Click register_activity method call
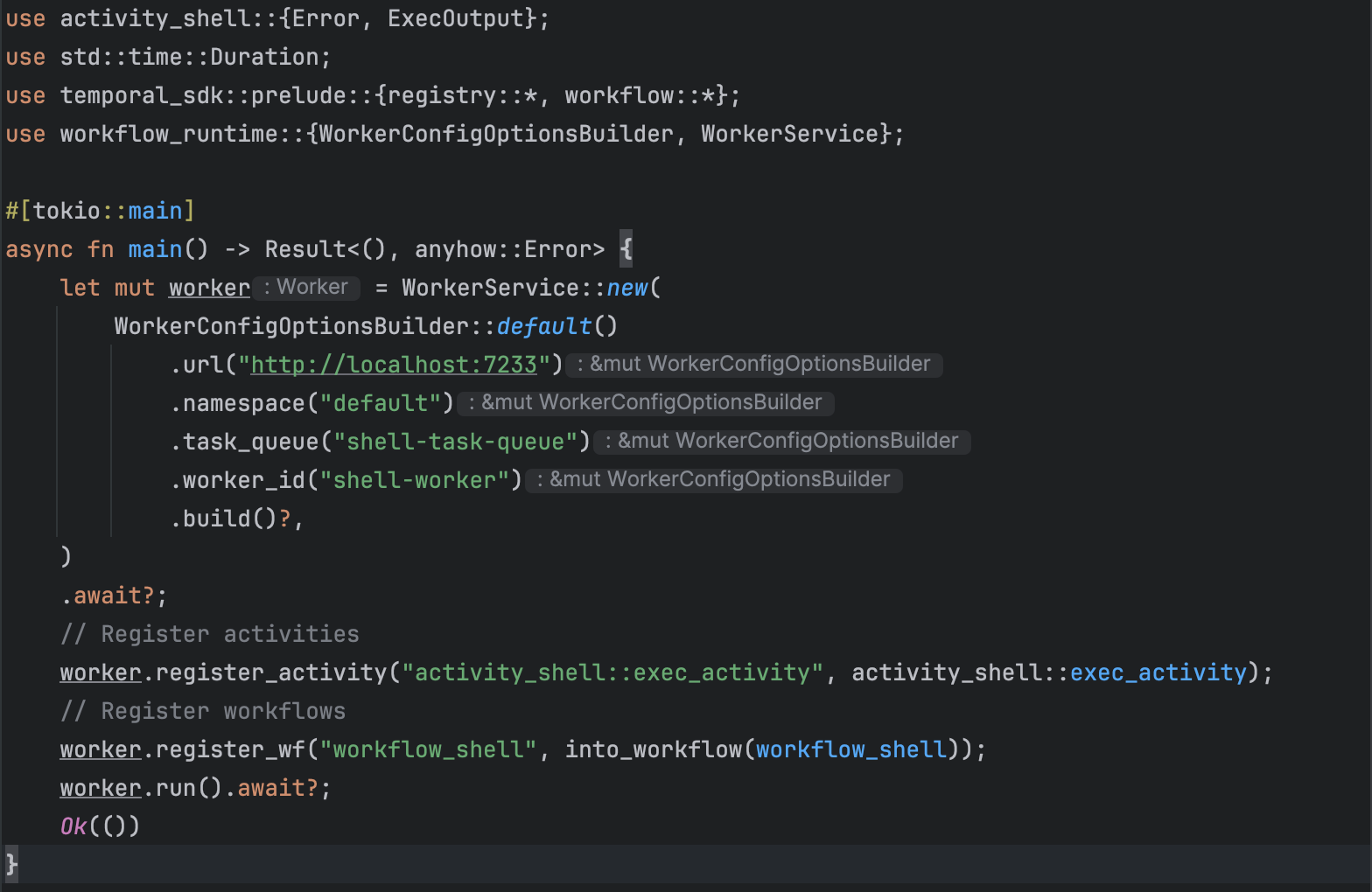The image size is (1372, 892). point(271,672)
